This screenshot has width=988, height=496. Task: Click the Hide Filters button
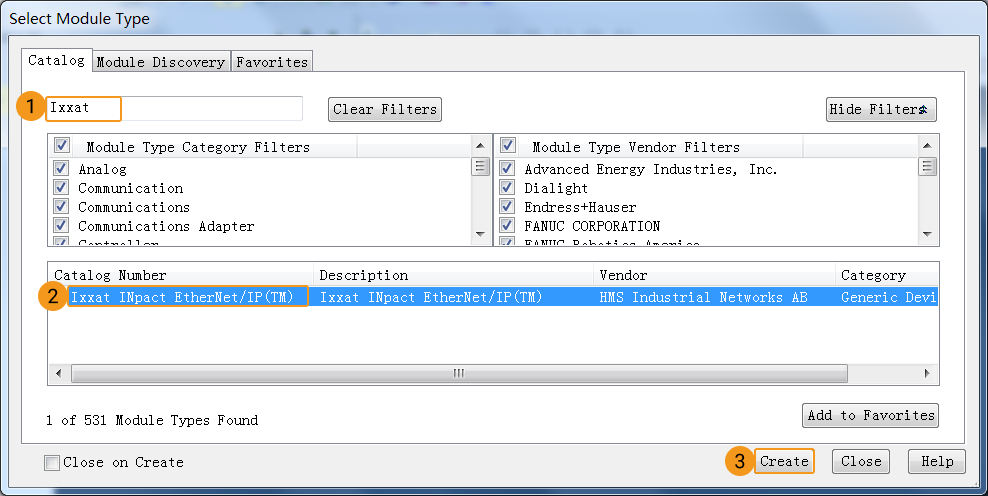(880, 109)
